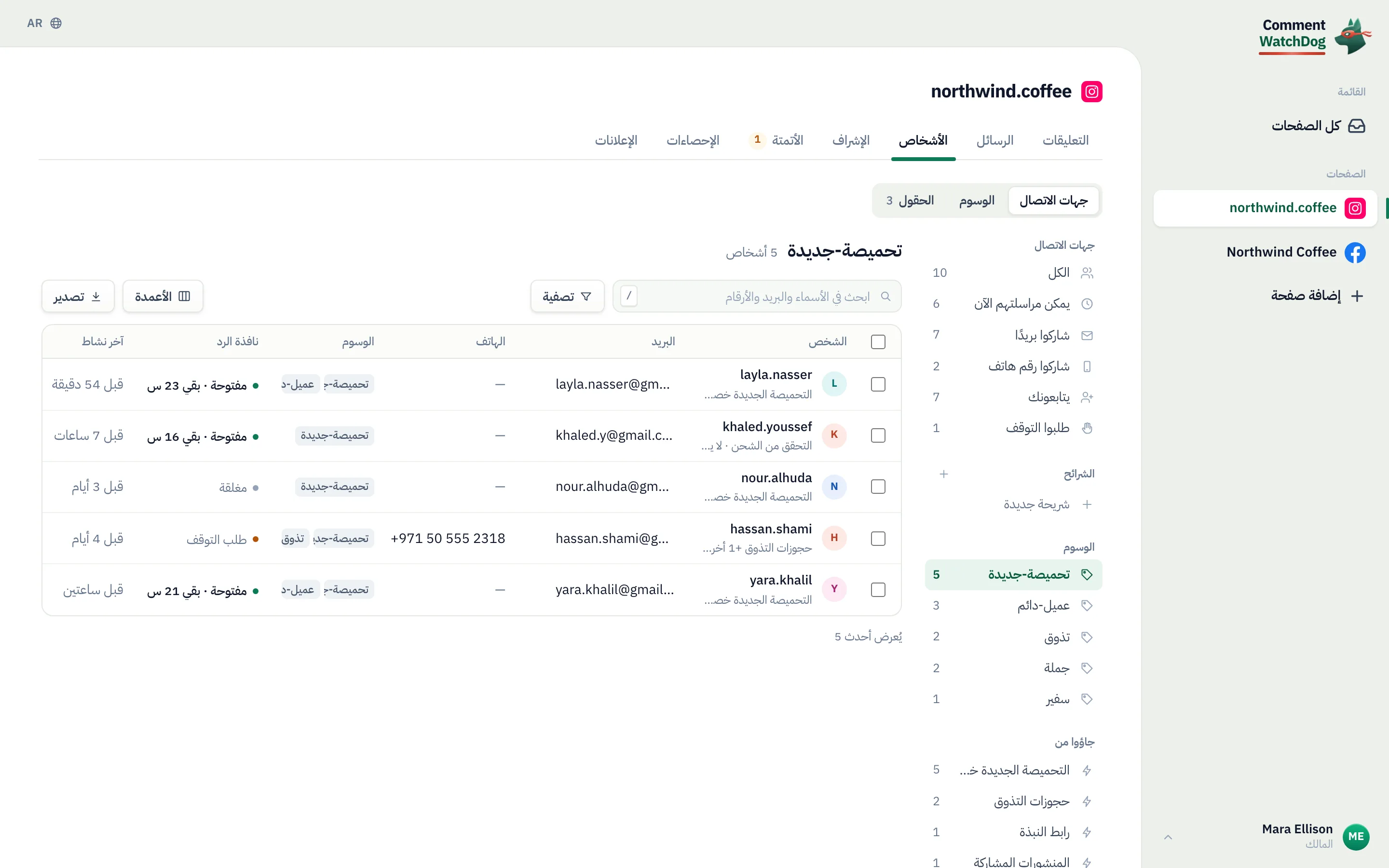
Task: Tick the checkbox for hassan.shami
Action: [878, 539]
